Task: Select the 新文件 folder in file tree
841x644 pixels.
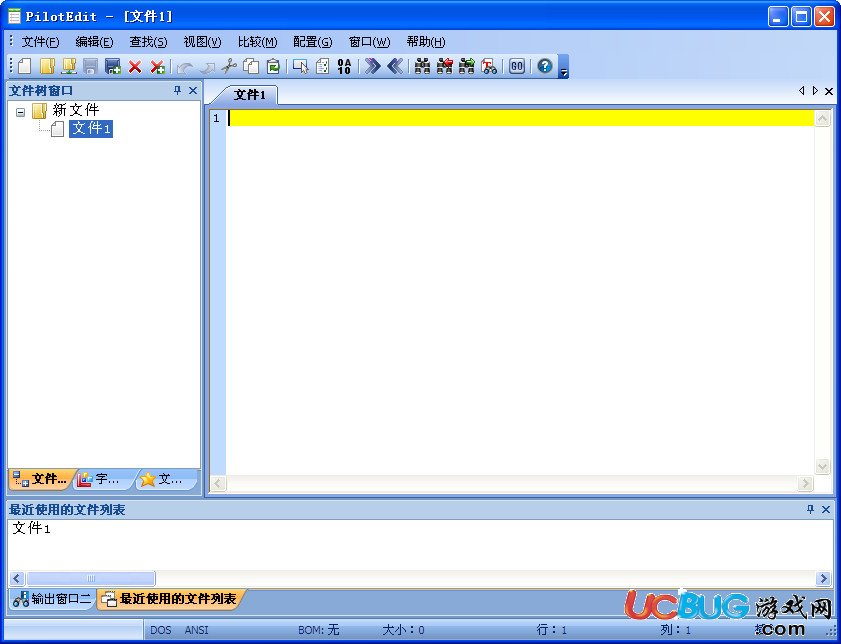Action: pos(76,110)
